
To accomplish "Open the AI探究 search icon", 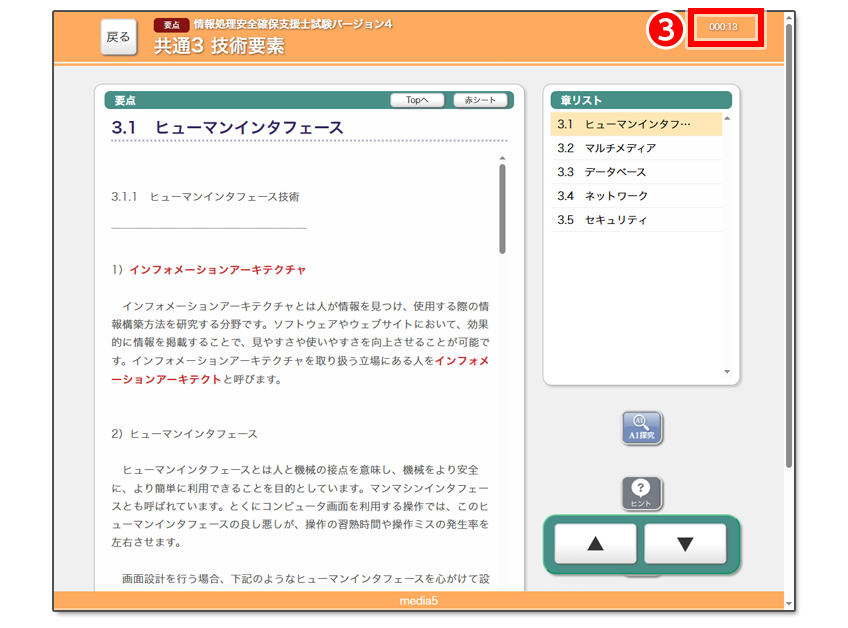I will (x=641, y=428).
